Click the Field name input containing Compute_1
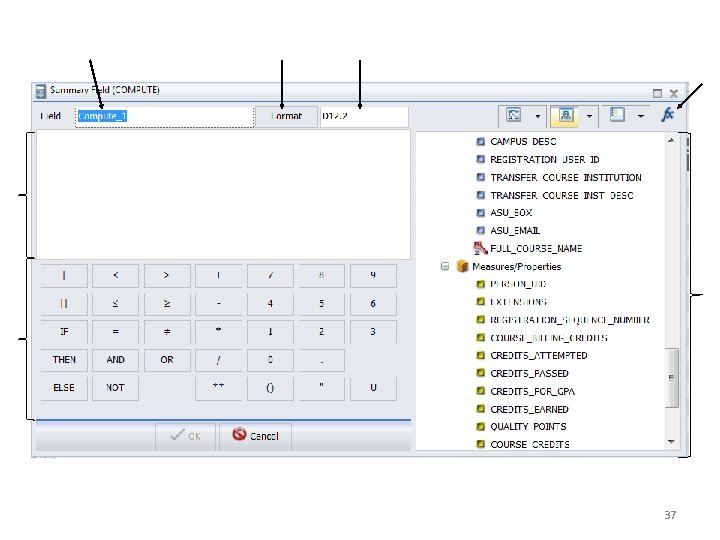This screenshot has width=720, height=540. point(164,117)
